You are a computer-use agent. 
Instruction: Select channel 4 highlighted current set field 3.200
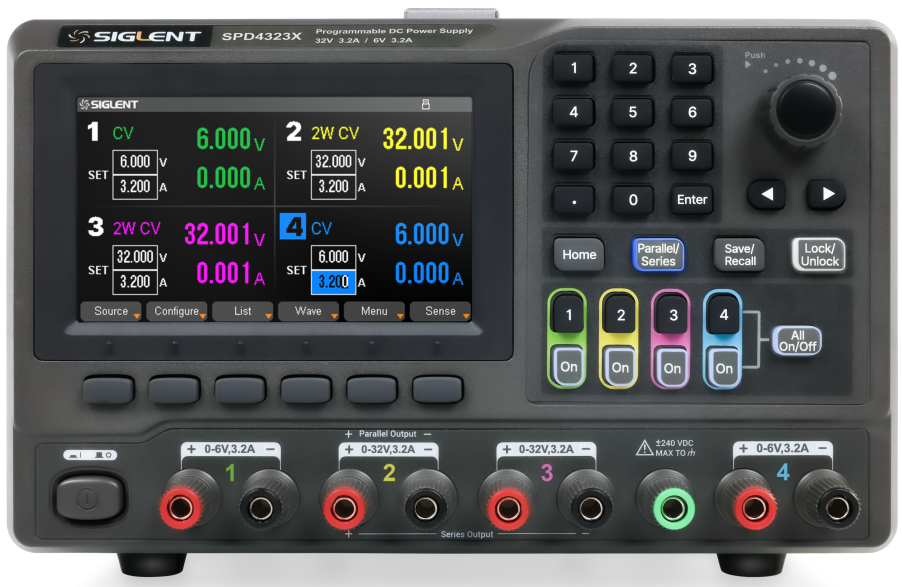tap(334, 282)
